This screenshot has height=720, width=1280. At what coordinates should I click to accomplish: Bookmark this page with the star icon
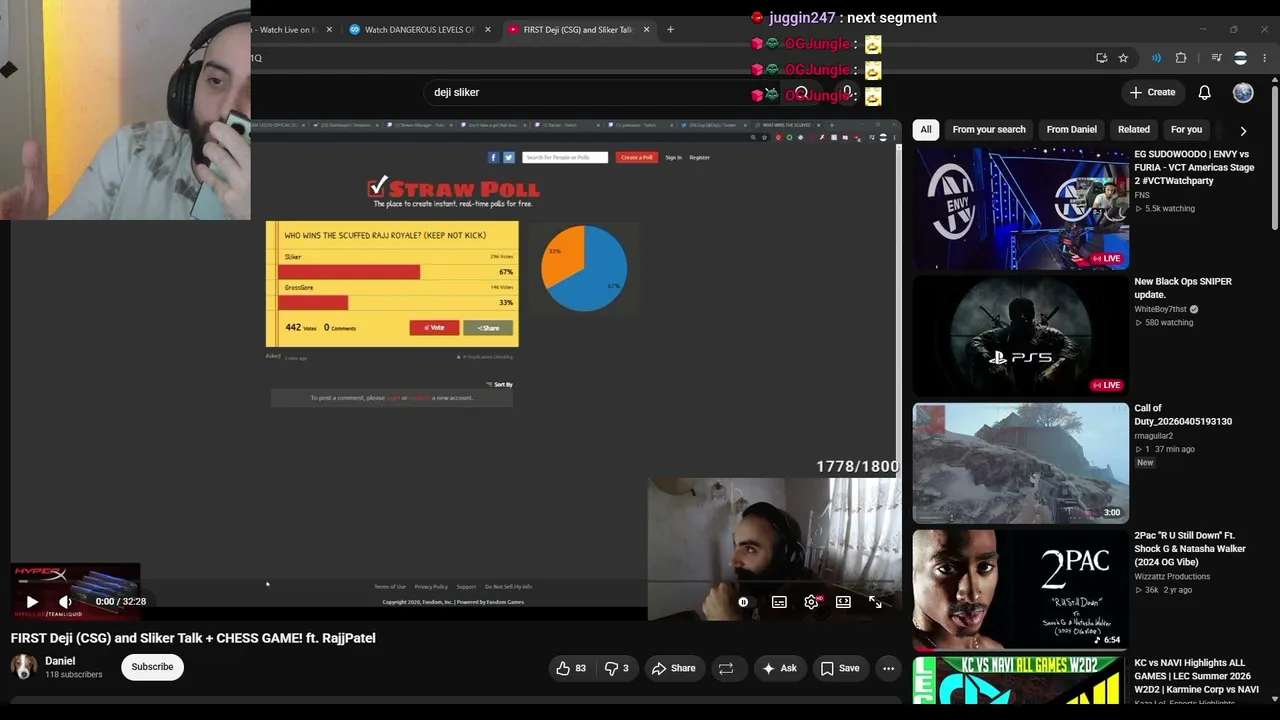coord(1123,58)
